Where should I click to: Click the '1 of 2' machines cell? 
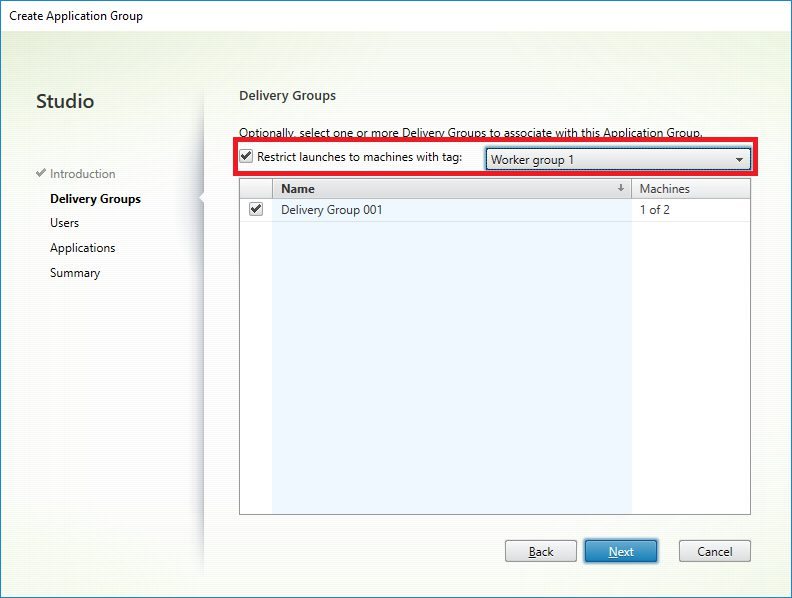pos(655,210)
